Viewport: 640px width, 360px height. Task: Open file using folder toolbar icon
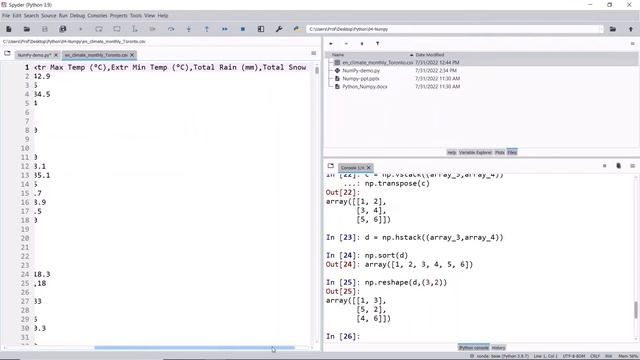(x=27, y=29)
